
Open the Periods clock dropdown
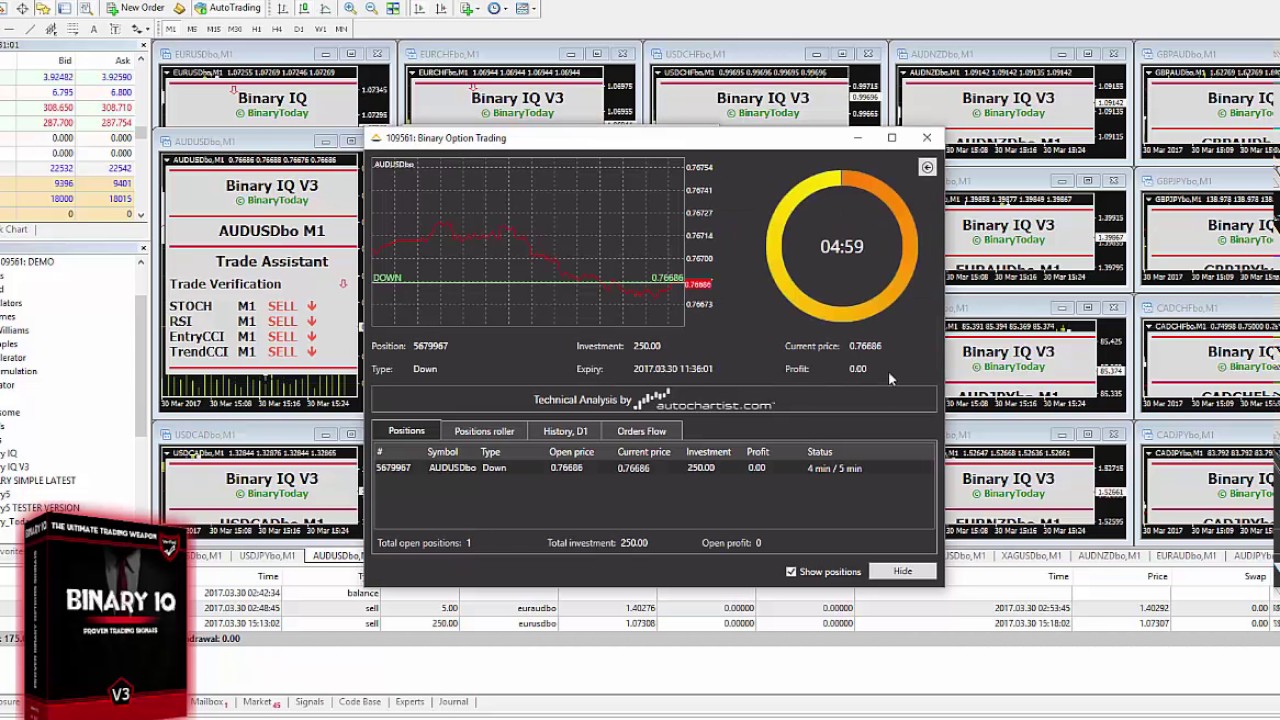click(x=497, y=8)
